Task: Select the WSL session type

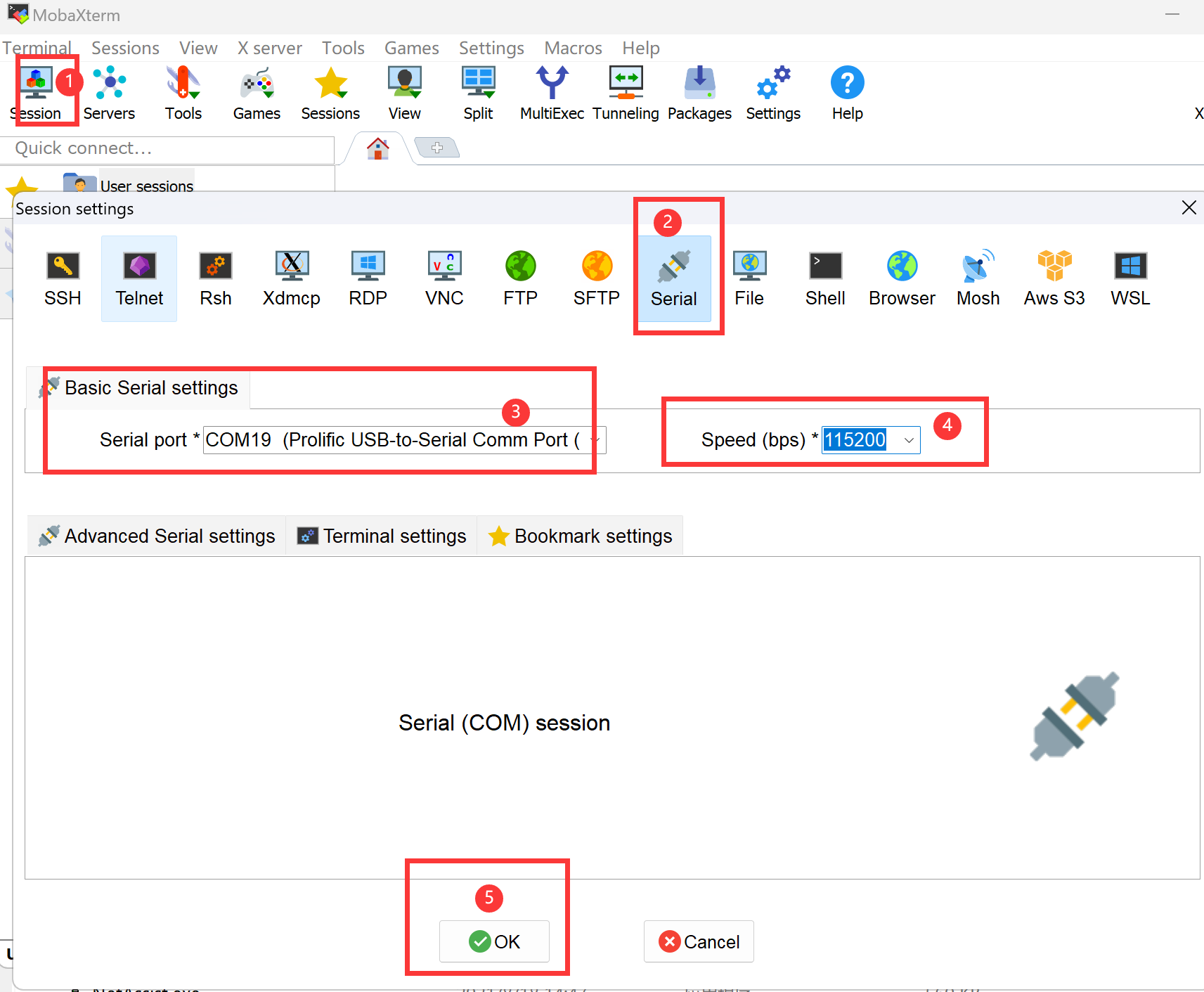Action: click(1130, 278)
